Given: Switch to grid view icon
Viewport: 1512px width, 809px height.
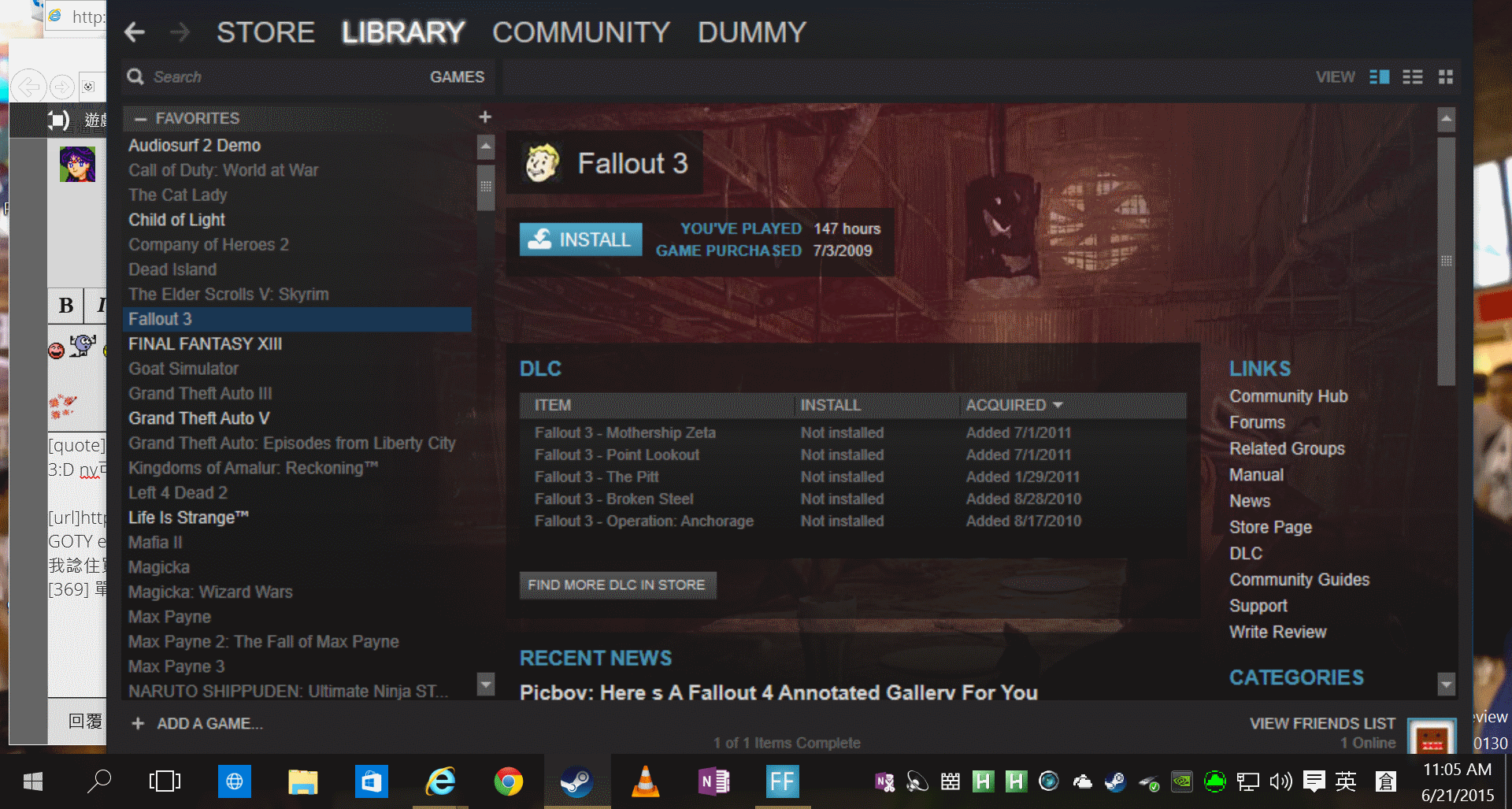Looking at the screenshot, I should pos(1445,77).
